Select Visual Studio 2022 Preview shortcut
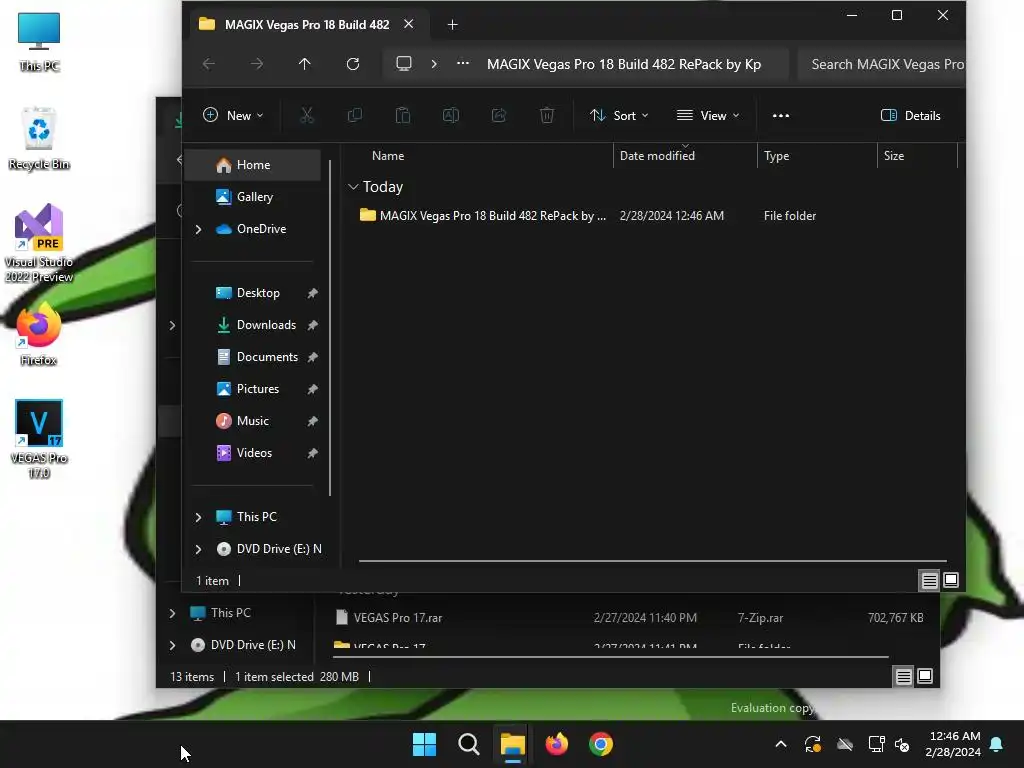 [x=39, y=243]
